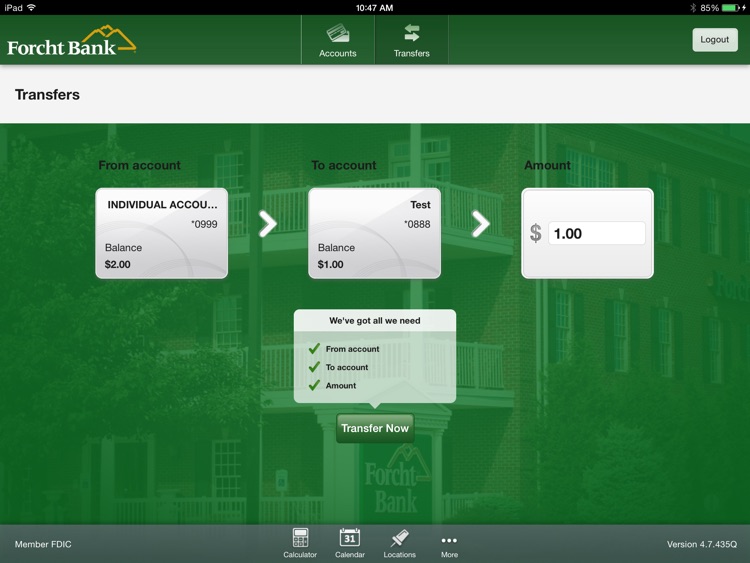750x563 pixels.
Task: Select the Test *0888 to account card
Action: point(375,233)
